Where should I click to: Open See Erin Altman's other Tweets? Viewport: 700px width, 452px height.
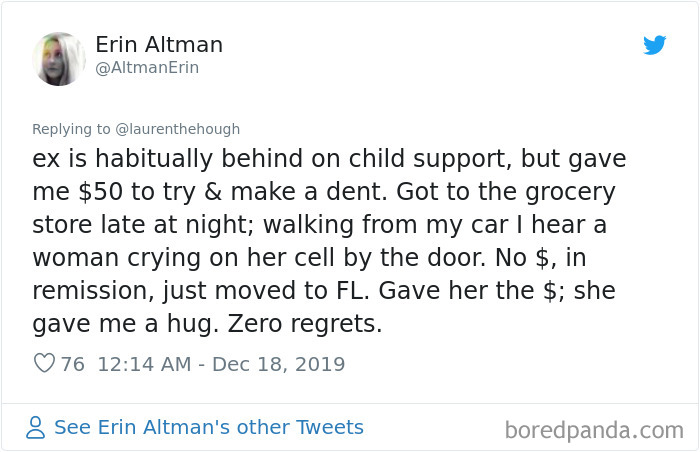point(208,428)
